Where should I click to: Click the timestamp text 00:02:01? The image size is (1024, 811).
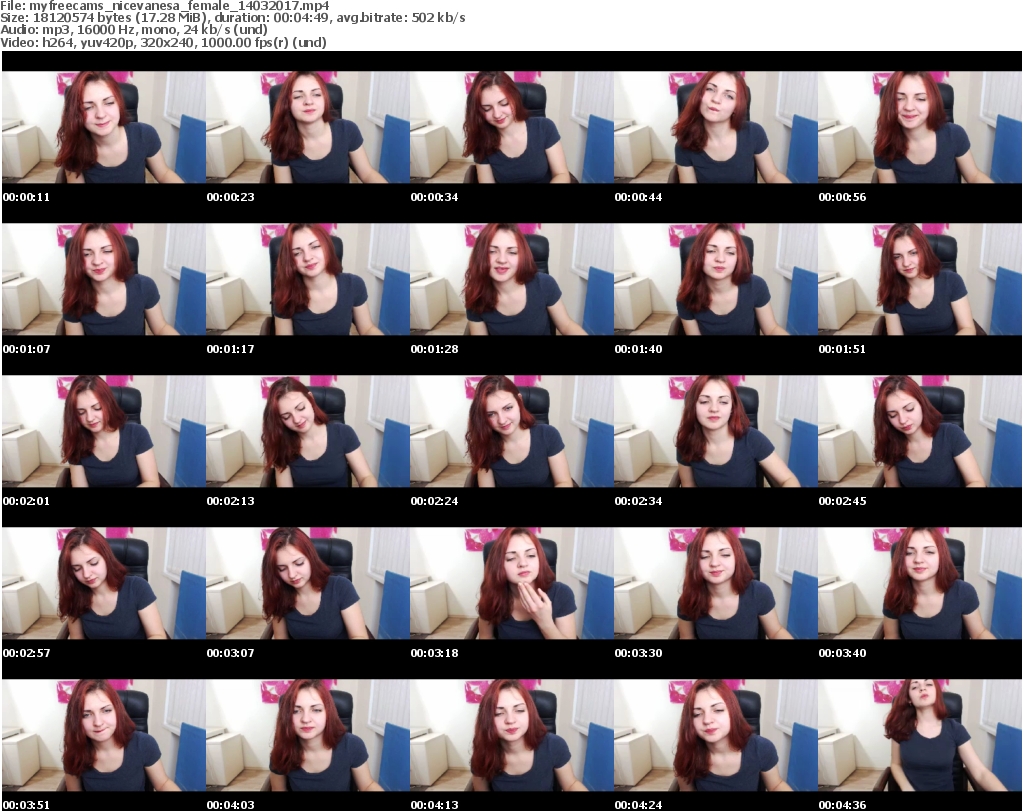pyautogui.click(x=26, y=501)
